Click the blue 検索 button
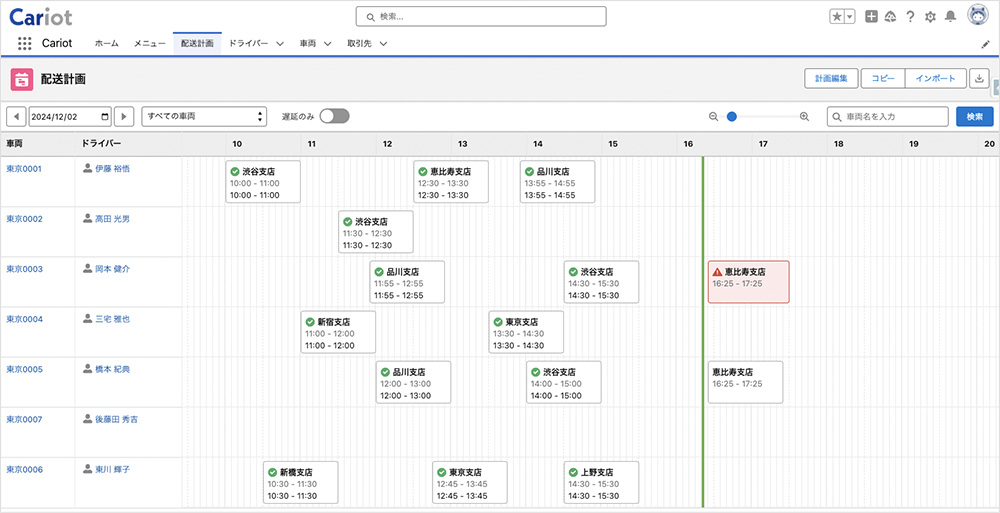 [974, 117]
